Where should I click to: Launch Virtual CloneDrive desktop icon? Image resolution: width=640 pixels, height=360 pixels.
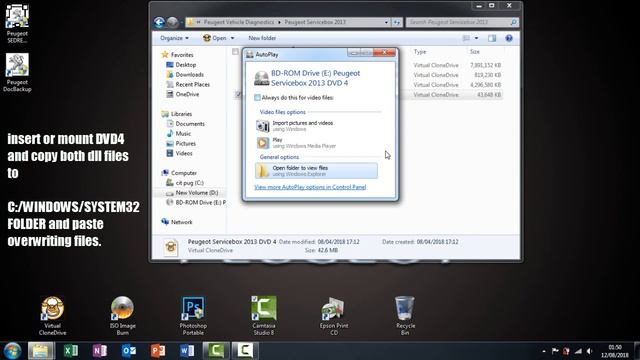coord(53,315)
